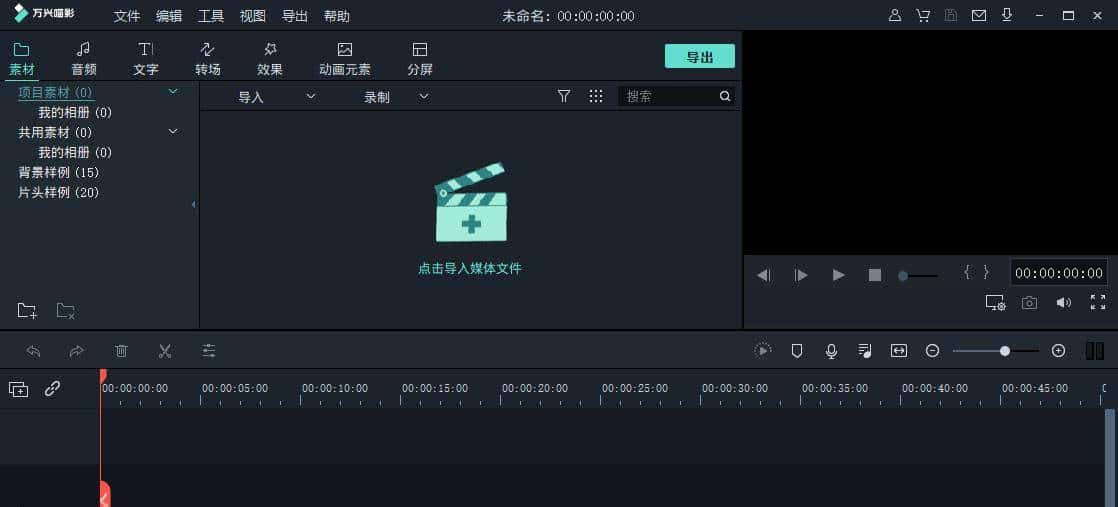Step back to previous frame

764,275
